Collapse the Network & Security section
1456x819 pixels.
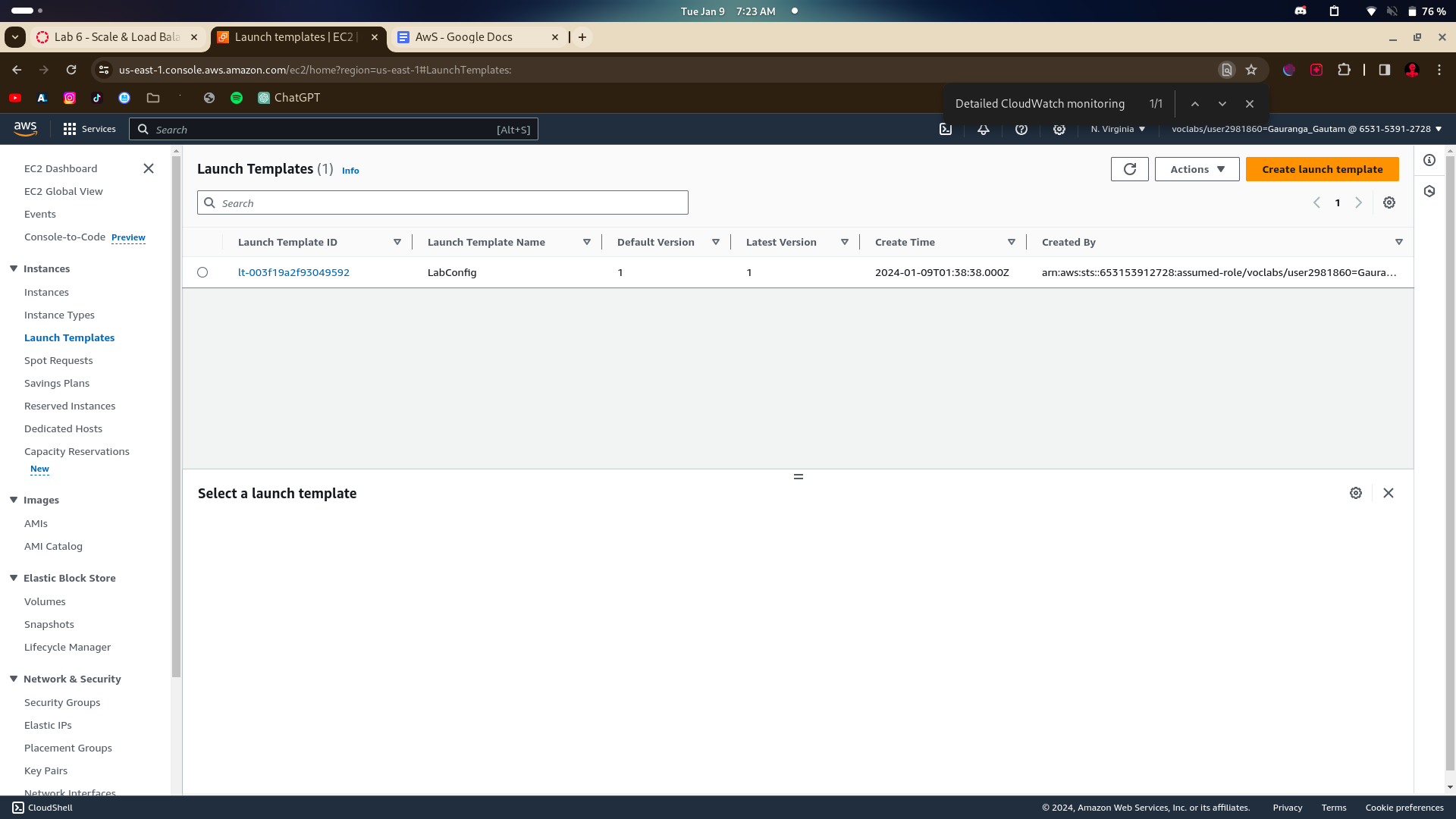click(14, 679)
